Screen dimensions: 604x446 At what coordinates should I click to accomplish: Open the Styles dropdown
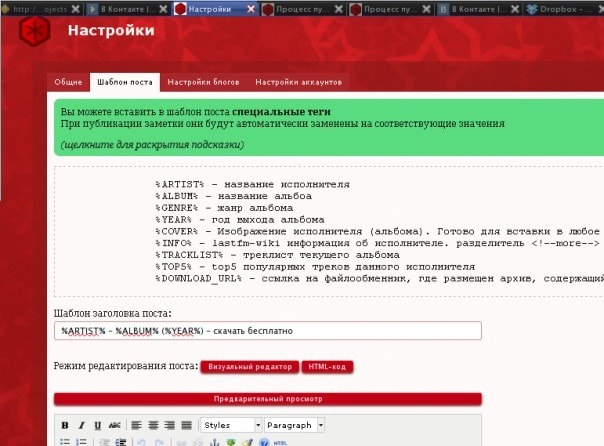[x=232, y=425]
